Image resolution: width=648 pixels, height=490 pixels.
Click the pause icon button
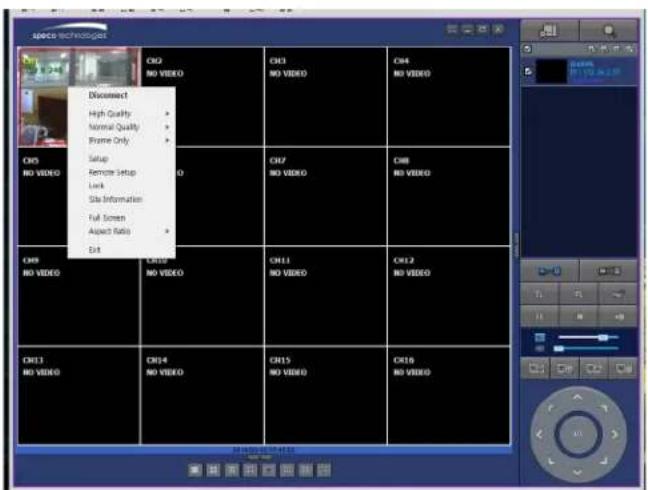(539, 316)
